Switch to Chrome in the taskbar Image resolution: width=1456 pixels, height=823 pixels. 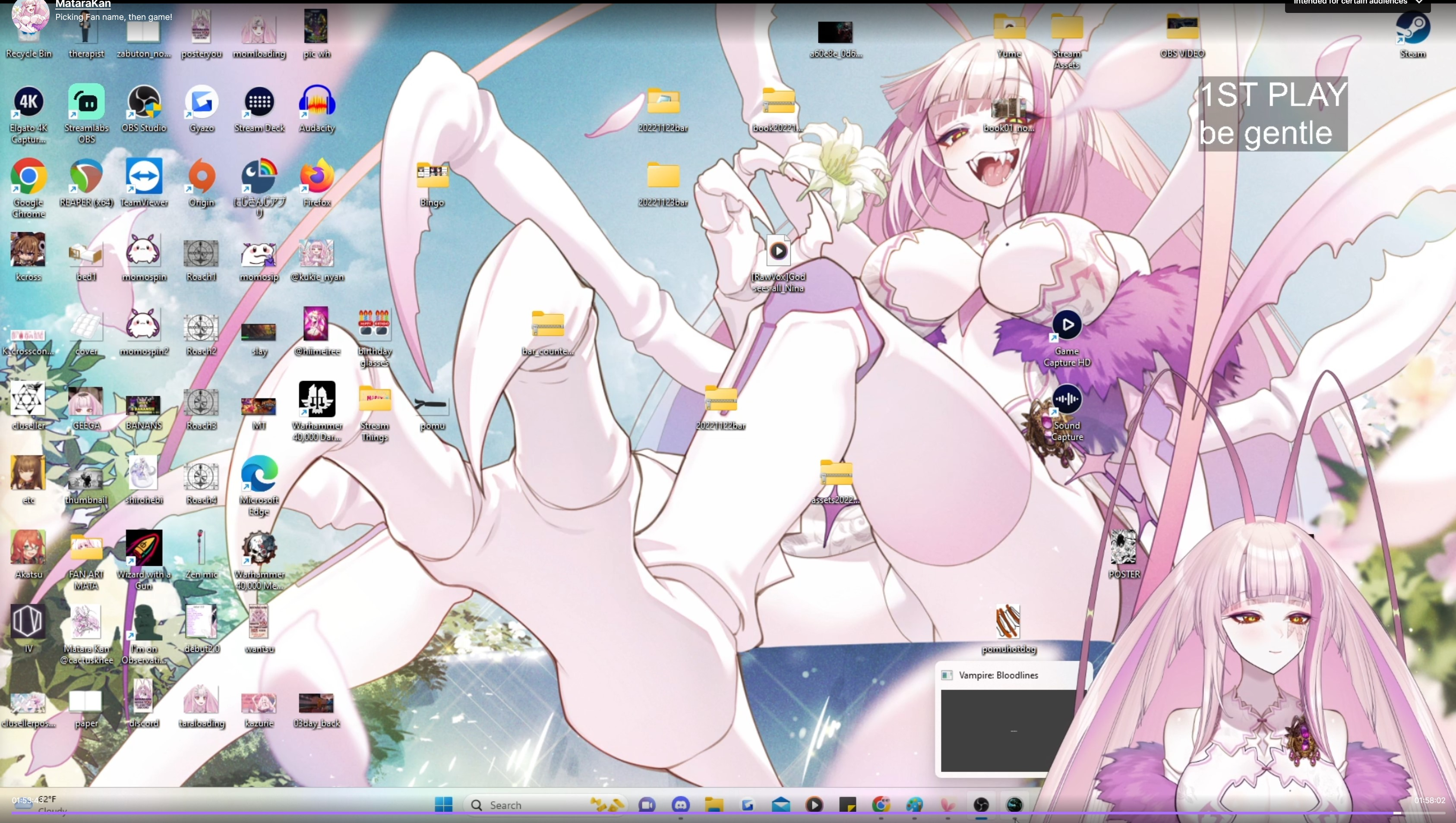[x=881, y=804]
